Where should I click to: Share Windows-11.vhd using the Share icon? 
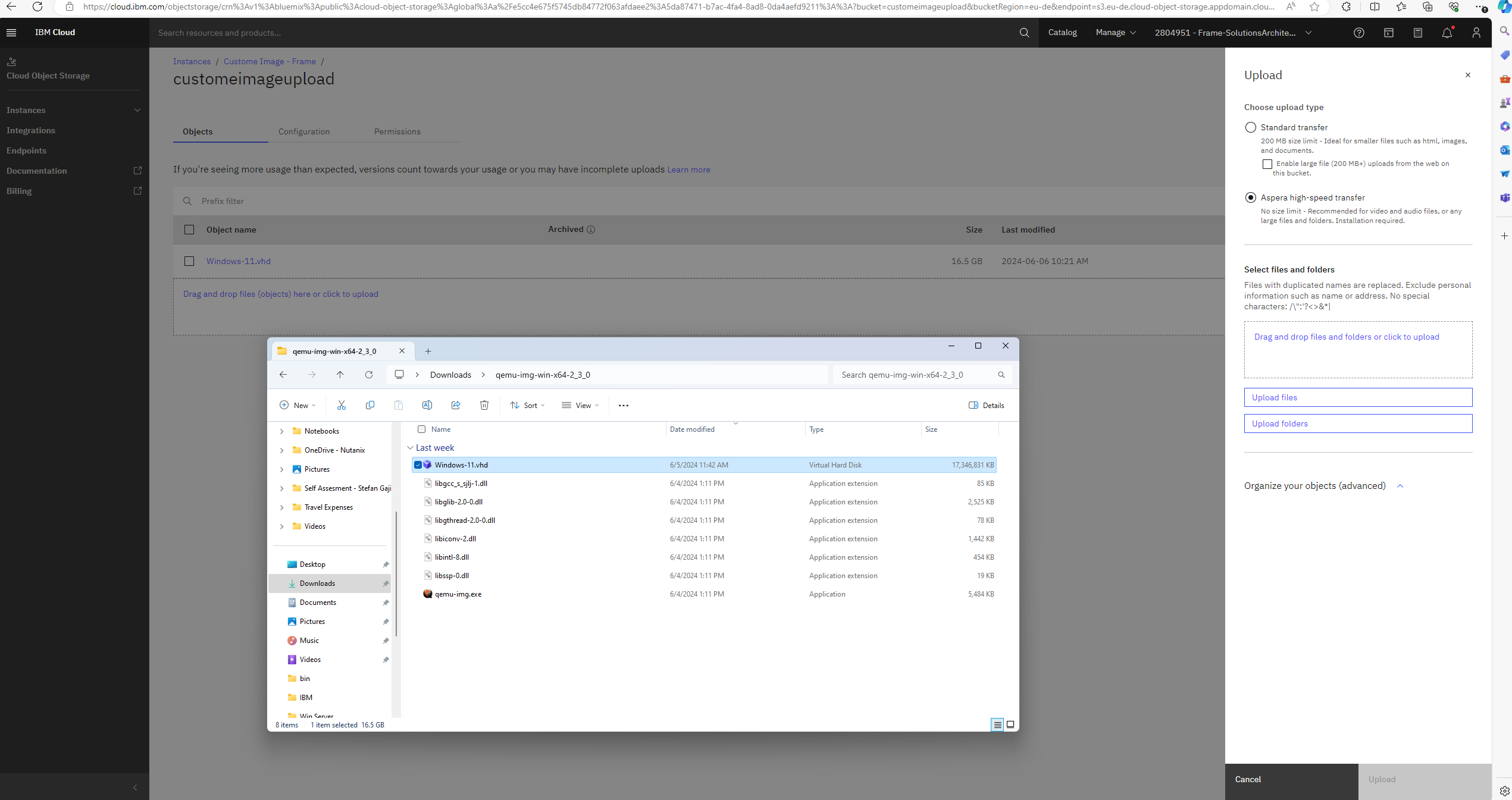456,405
